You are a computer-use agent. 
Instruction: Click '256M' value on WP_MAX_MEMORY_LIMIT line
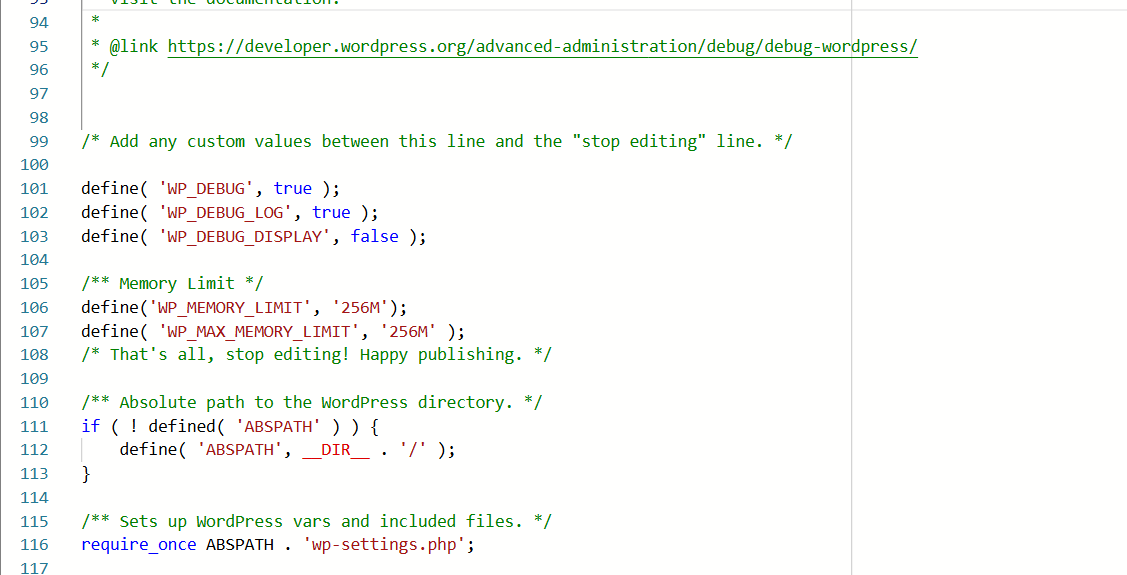408,331
